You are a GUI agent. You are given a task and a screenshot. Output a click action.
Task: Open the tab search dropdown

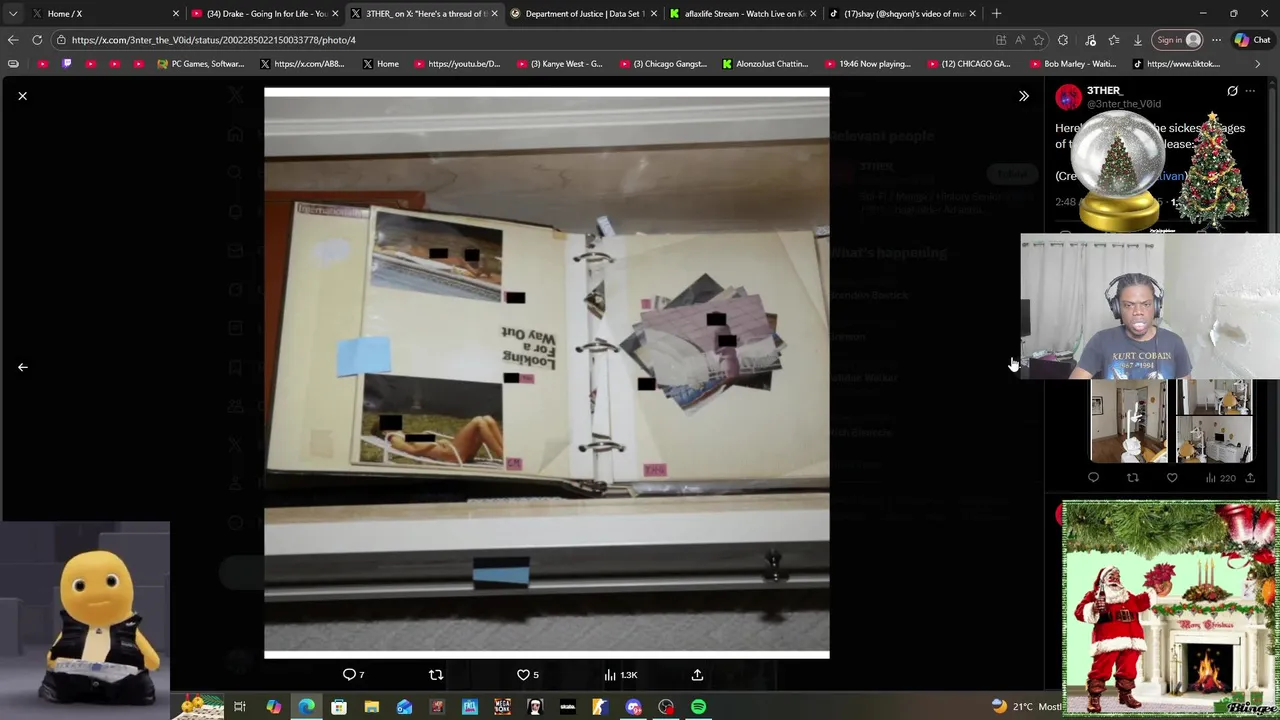click(x=12, y=13)
